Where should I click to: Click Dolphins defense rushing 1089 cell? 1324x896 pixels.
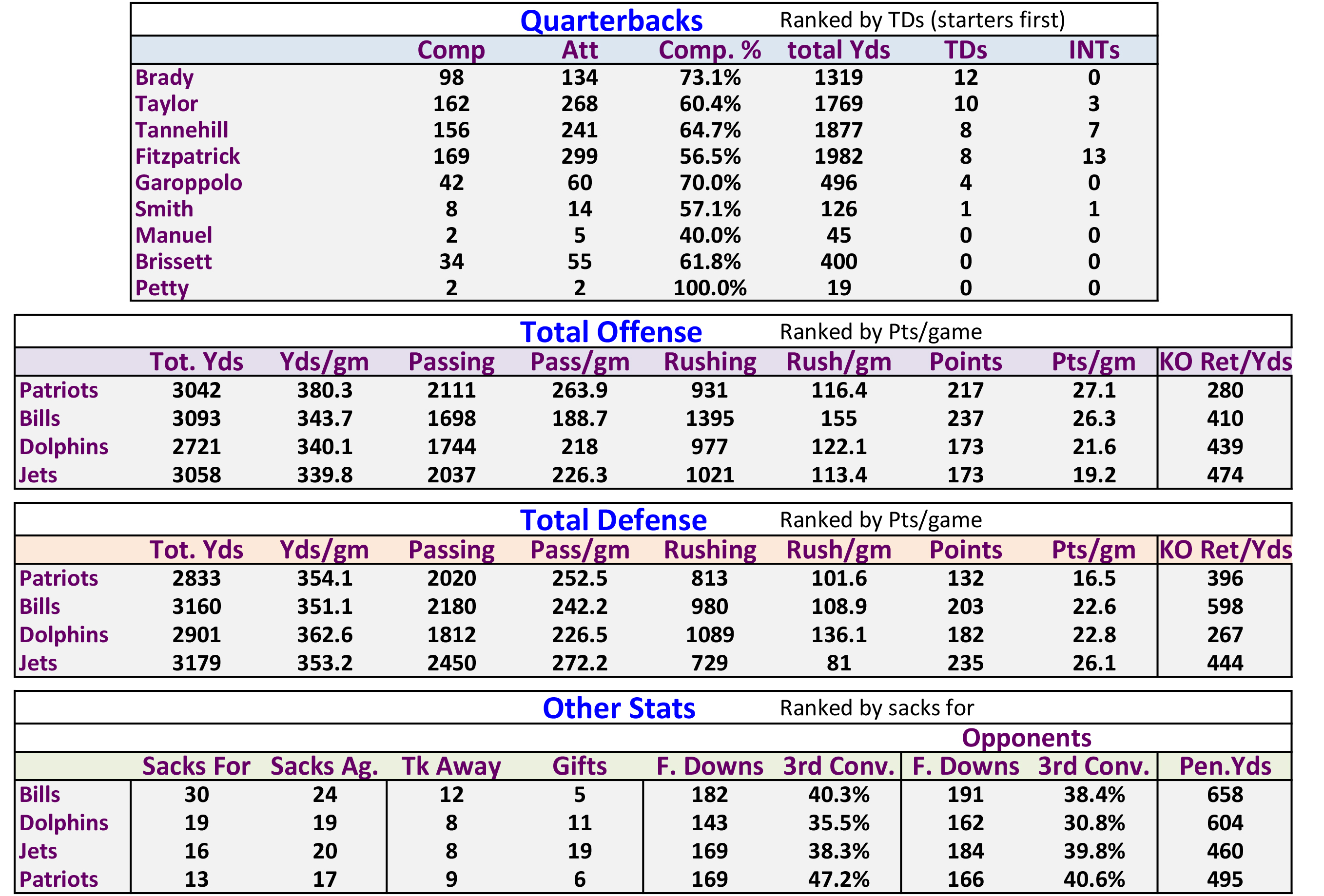tap(709, 634)
